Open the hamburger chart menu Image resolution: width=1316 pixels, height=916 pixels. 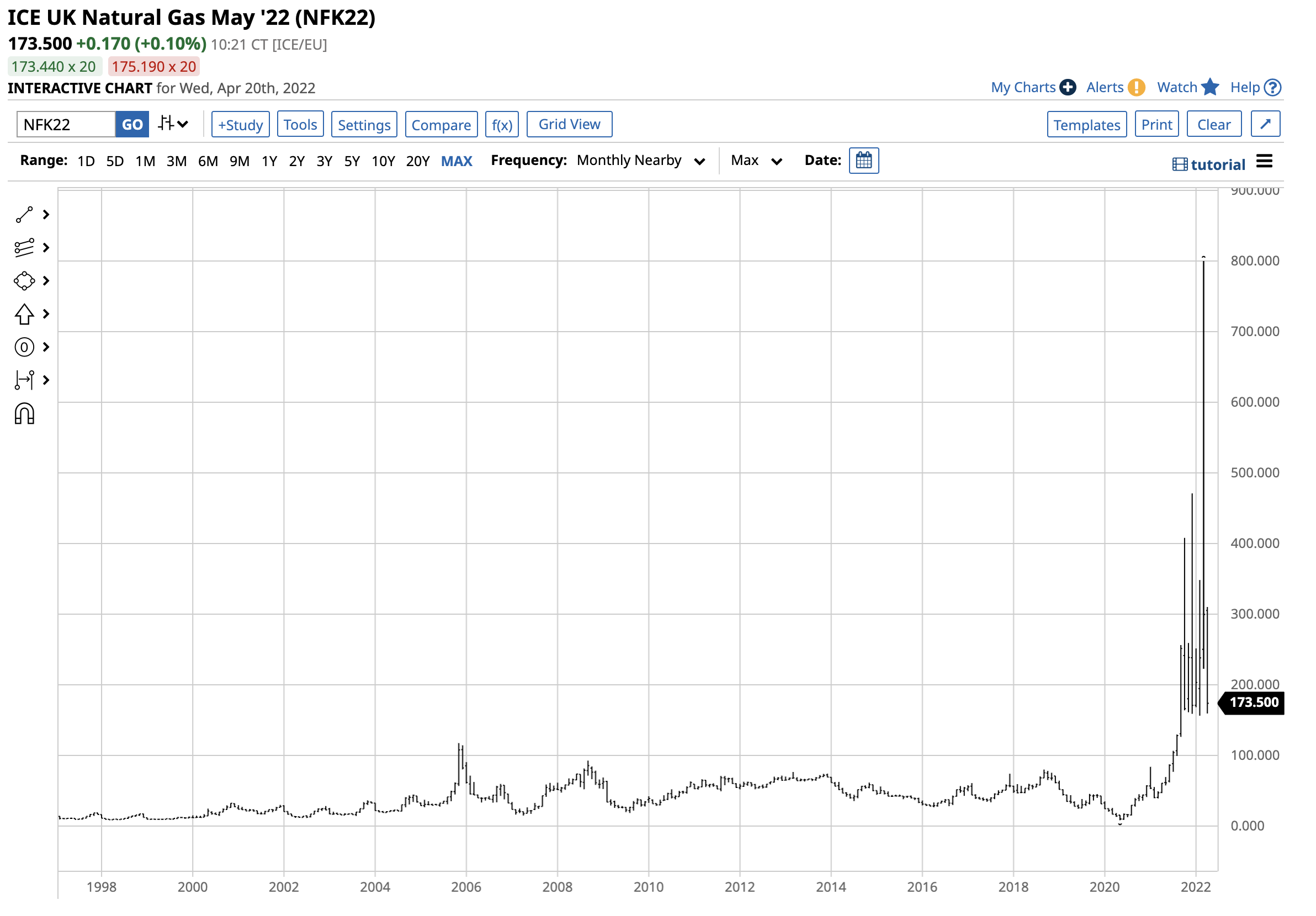1264,162
